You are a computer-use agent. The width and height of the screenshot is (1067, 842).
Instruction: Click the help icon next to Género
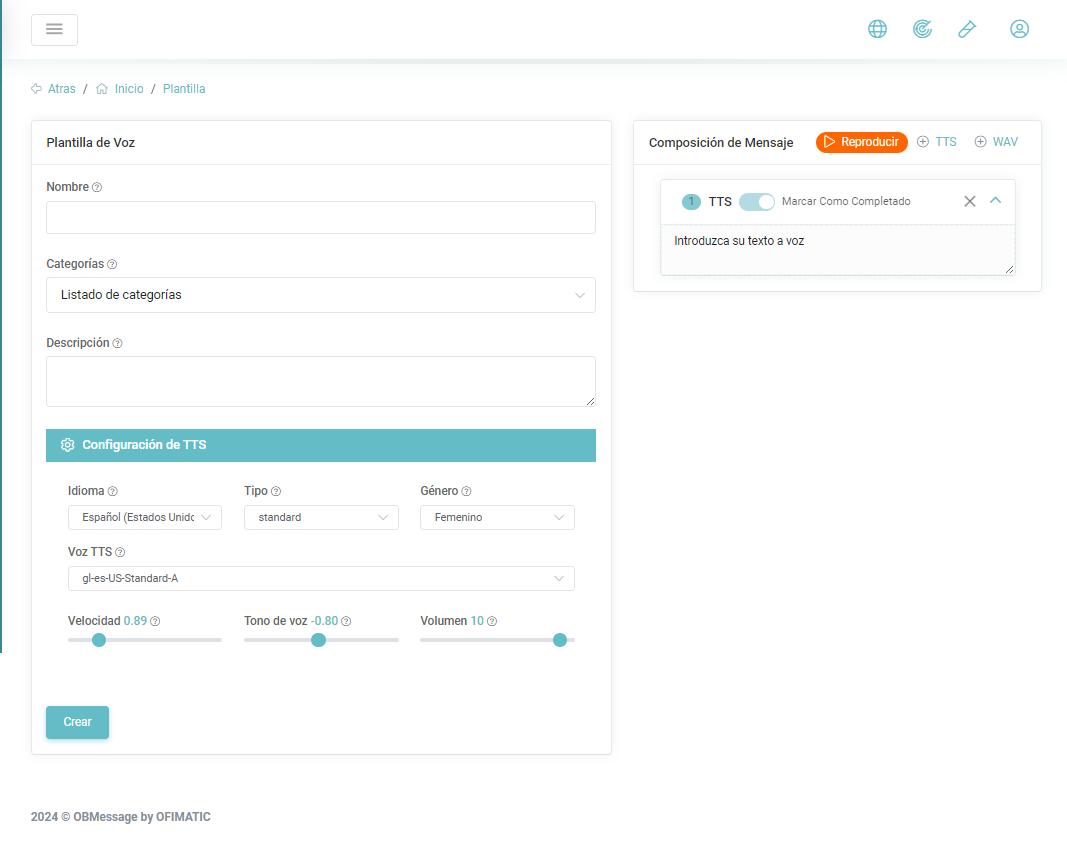[466, 491]
